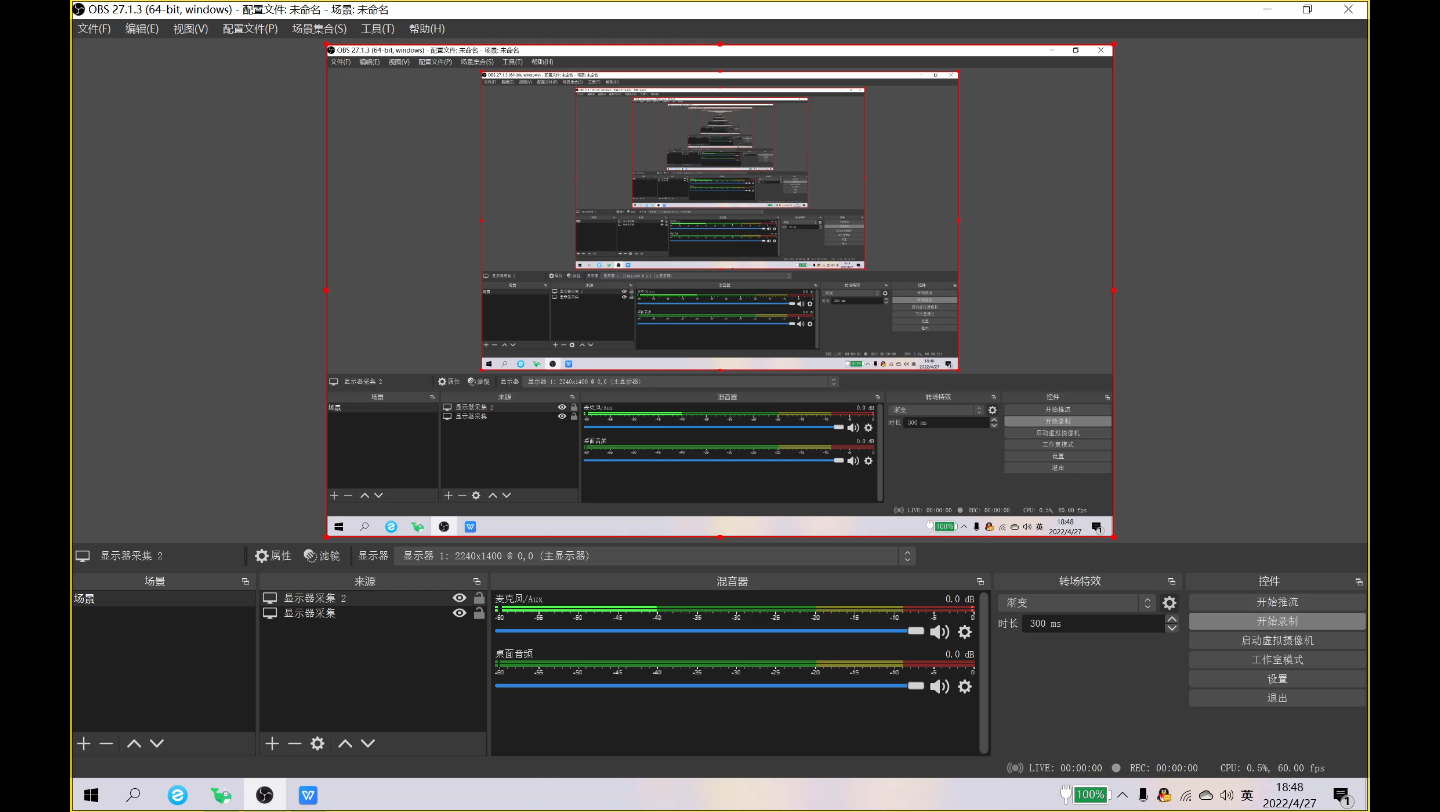The width and height of the screenshot is (1440, 812).
Task: Click the QQ penguin tray icon
Action: pos(1164,796)
